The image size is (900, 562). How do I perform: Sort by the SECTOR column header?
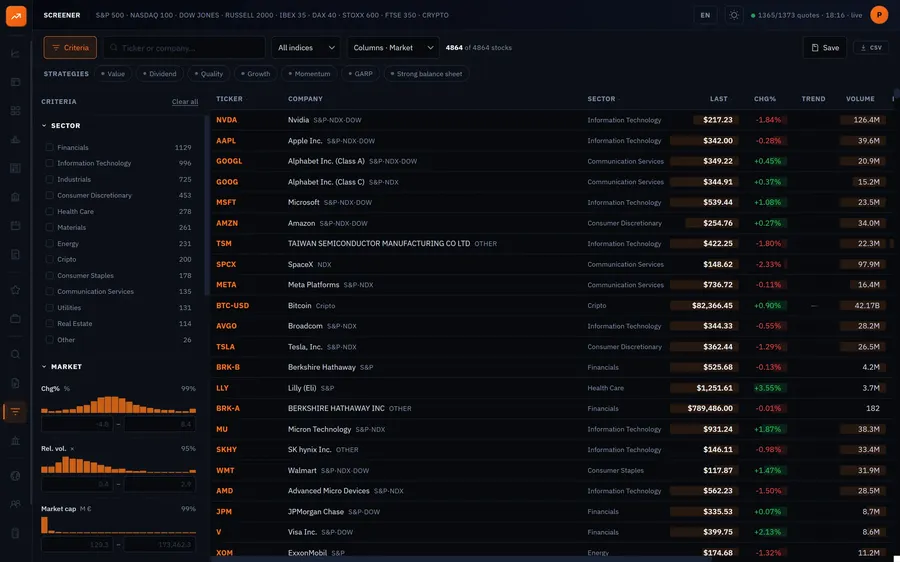click(x=602, y=99)
